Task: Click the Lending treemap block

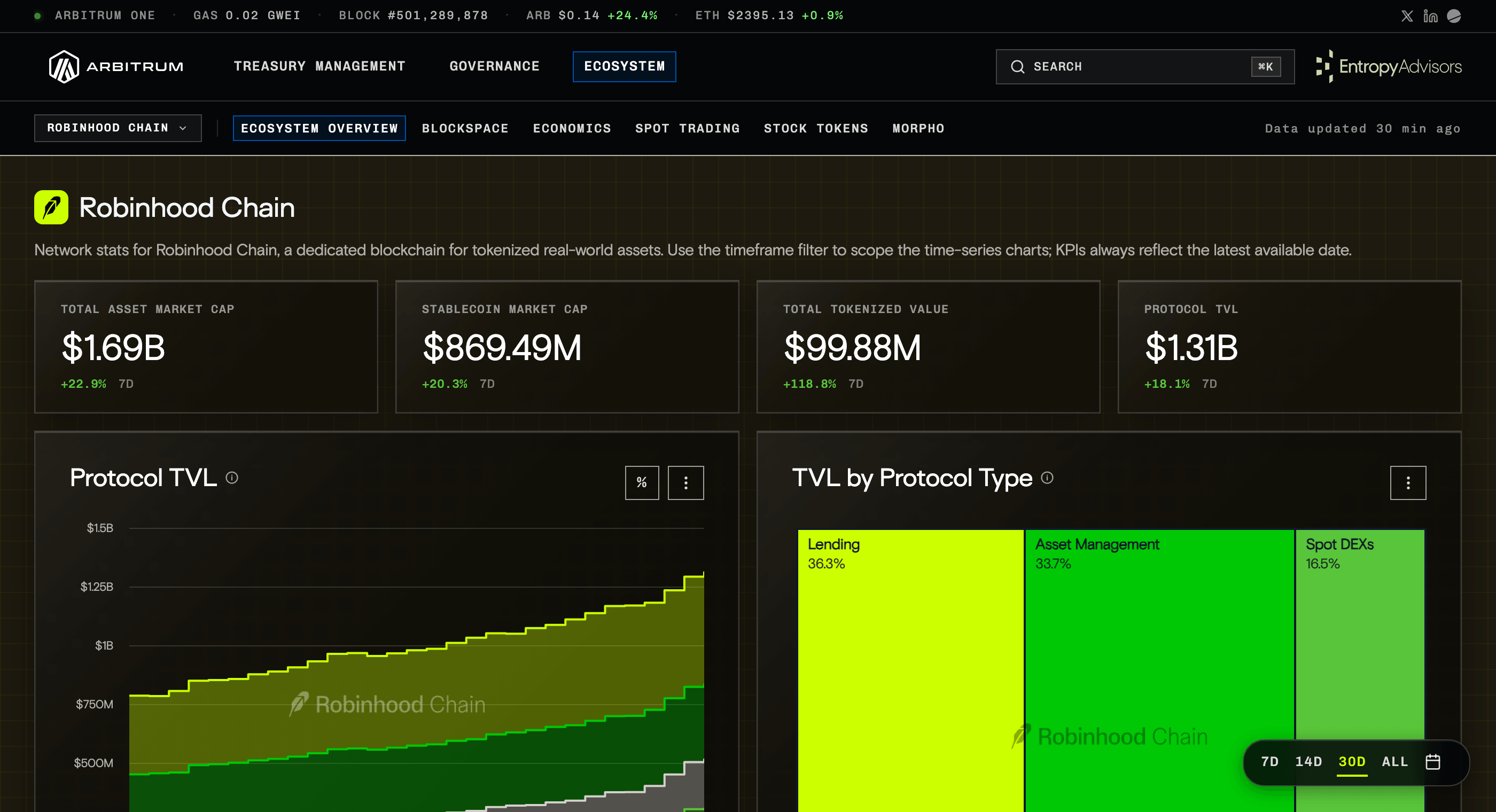Action: [x=910, y=670]
